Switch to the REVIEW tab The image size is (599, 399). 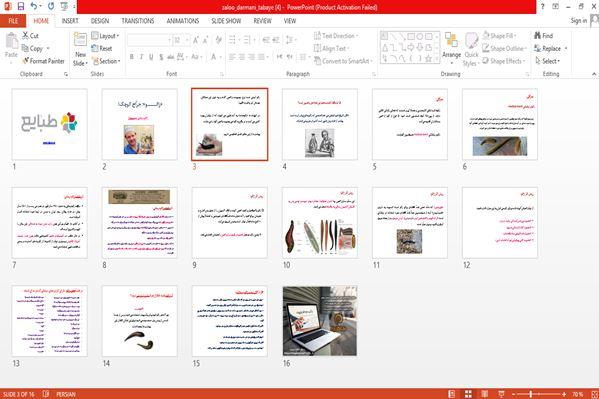point(262,21)
